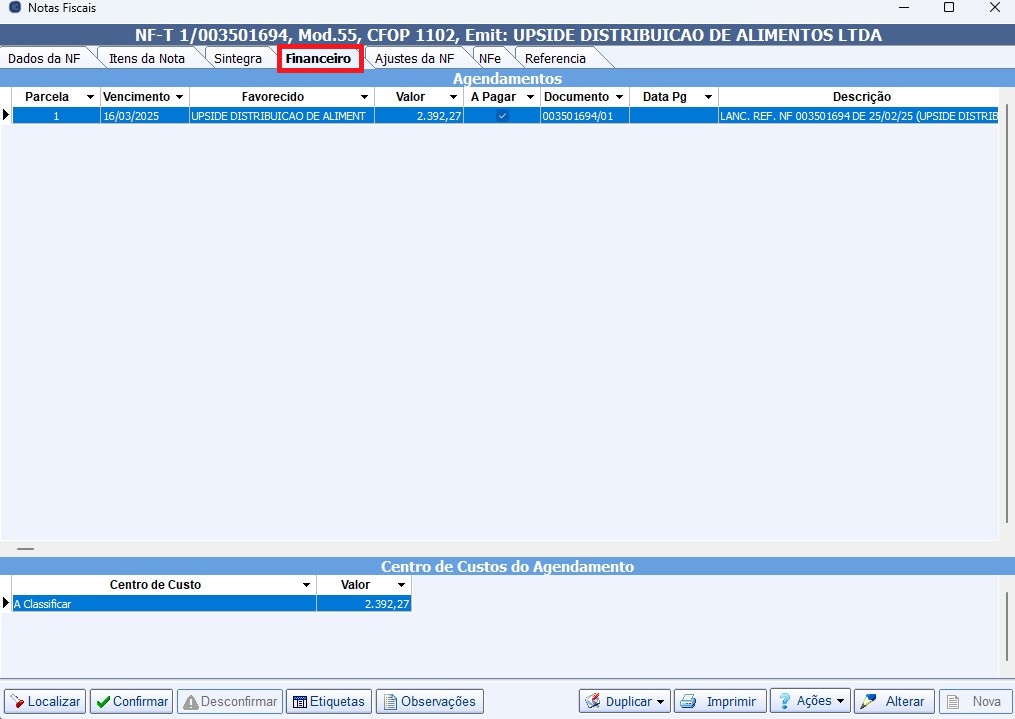1015x719 pixels.
Task: Open the Centro de Custo column dropdown
Action: (x=306, y=585)
